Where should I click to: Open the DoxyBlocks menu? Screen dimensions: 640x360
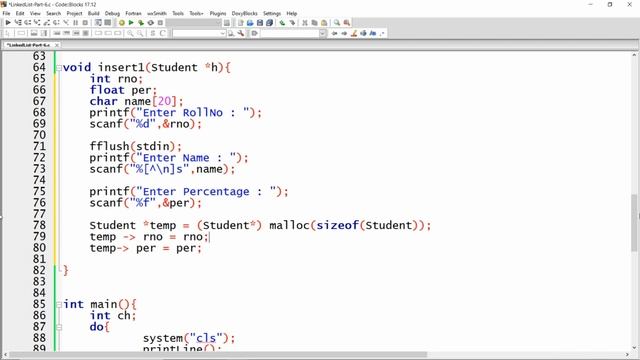tap(244, 13)
